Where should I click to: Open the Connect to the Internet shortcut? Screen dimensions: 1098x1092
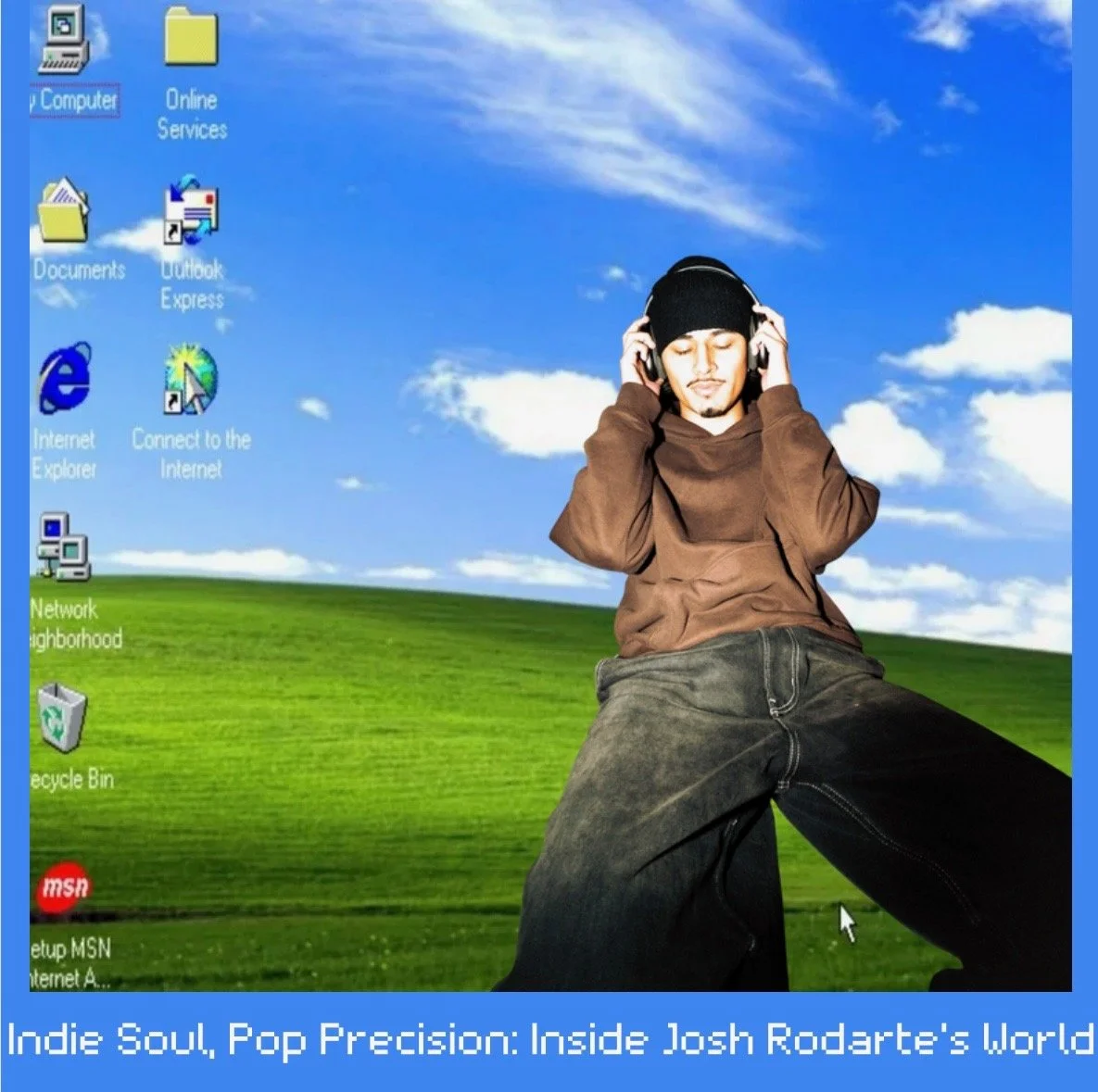[191, 379]
